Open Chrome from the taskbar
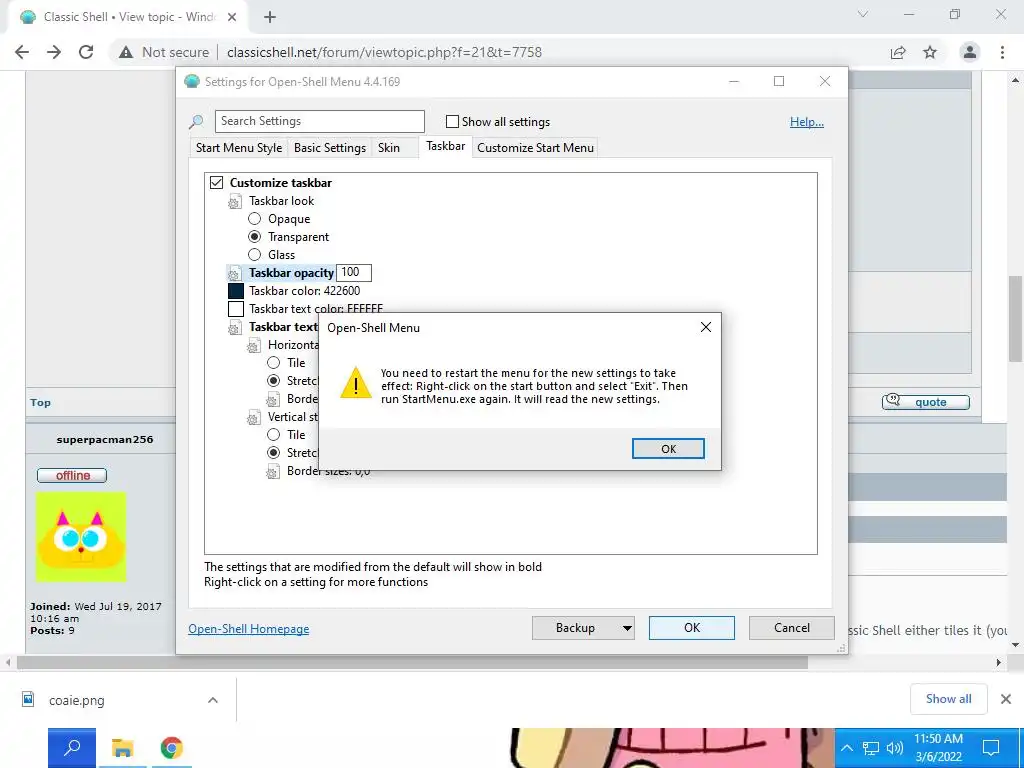 coord(172,748)
